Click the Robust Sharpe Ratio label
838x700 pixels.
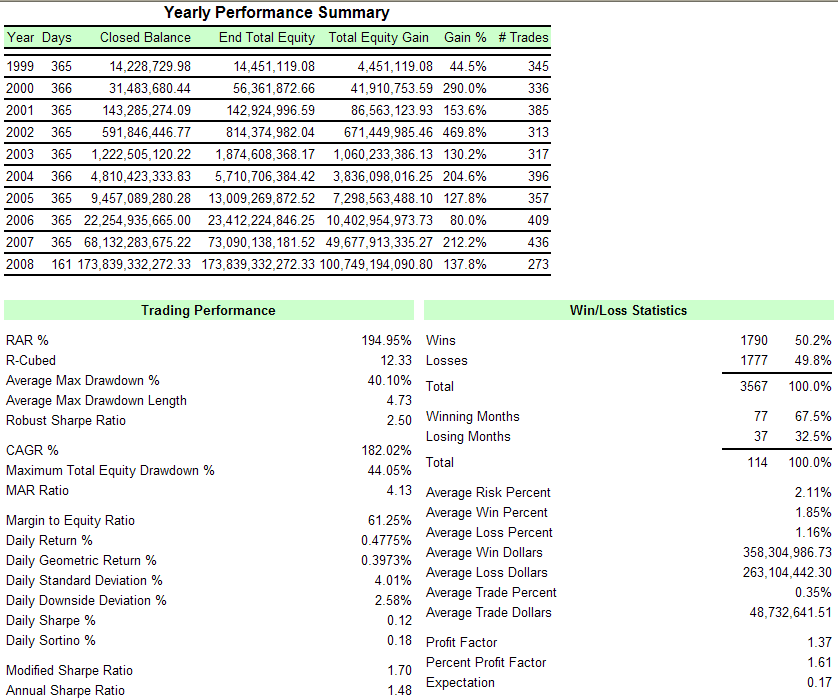click(x=66, y=420)
